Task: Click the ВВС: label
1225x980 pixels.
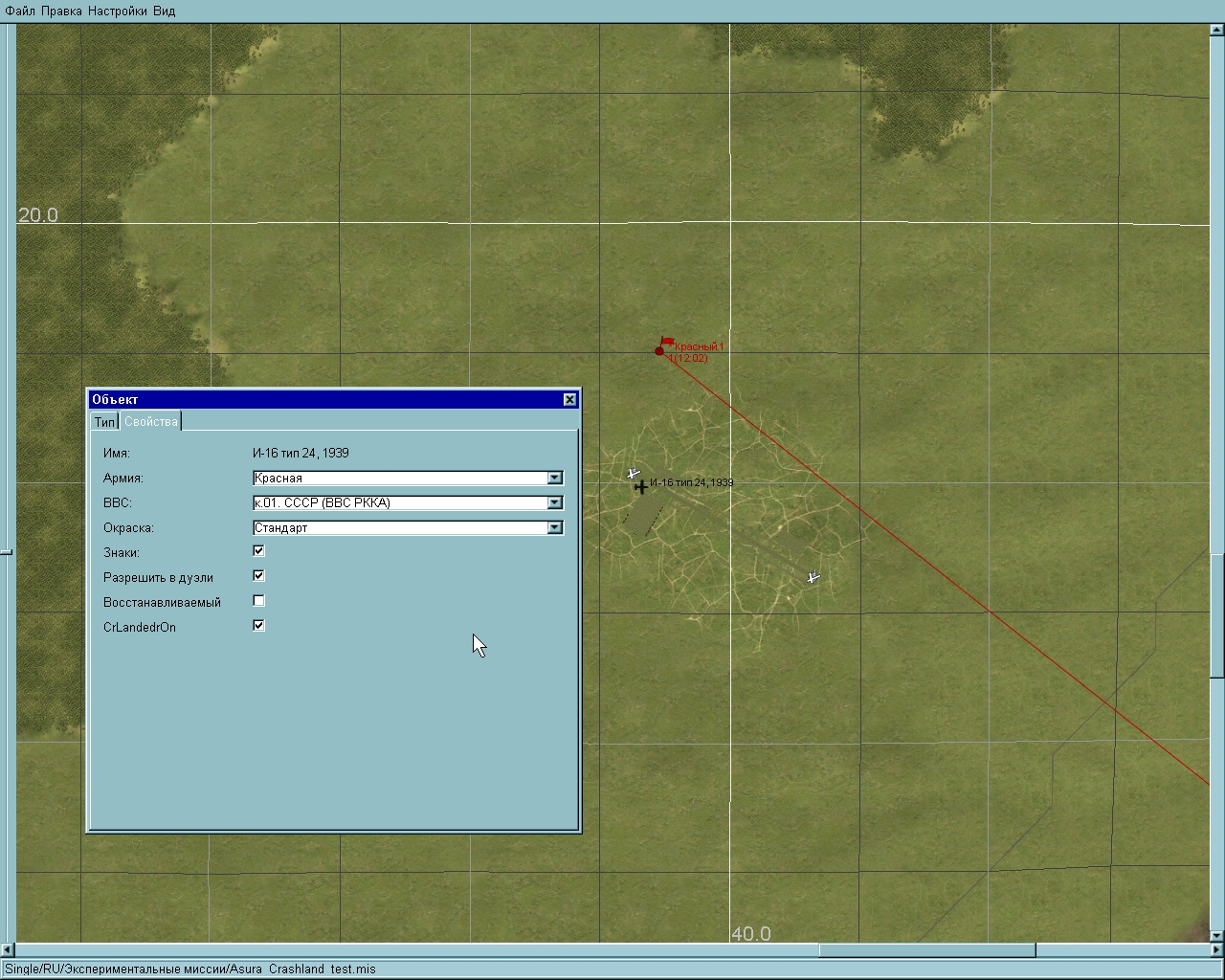Action: (118, 502)
